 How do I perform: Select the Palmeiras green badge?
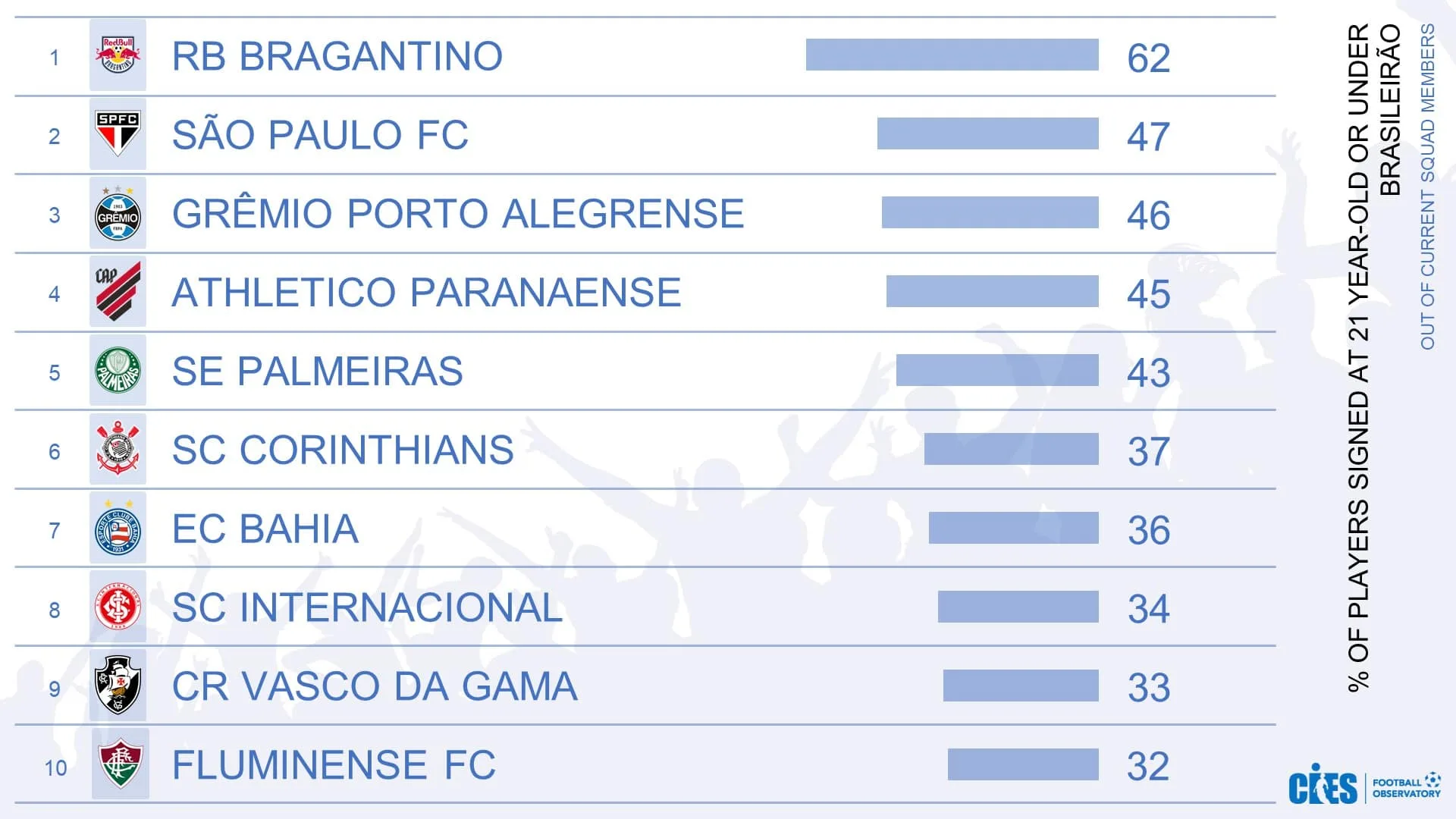click(x=118, y=371)
